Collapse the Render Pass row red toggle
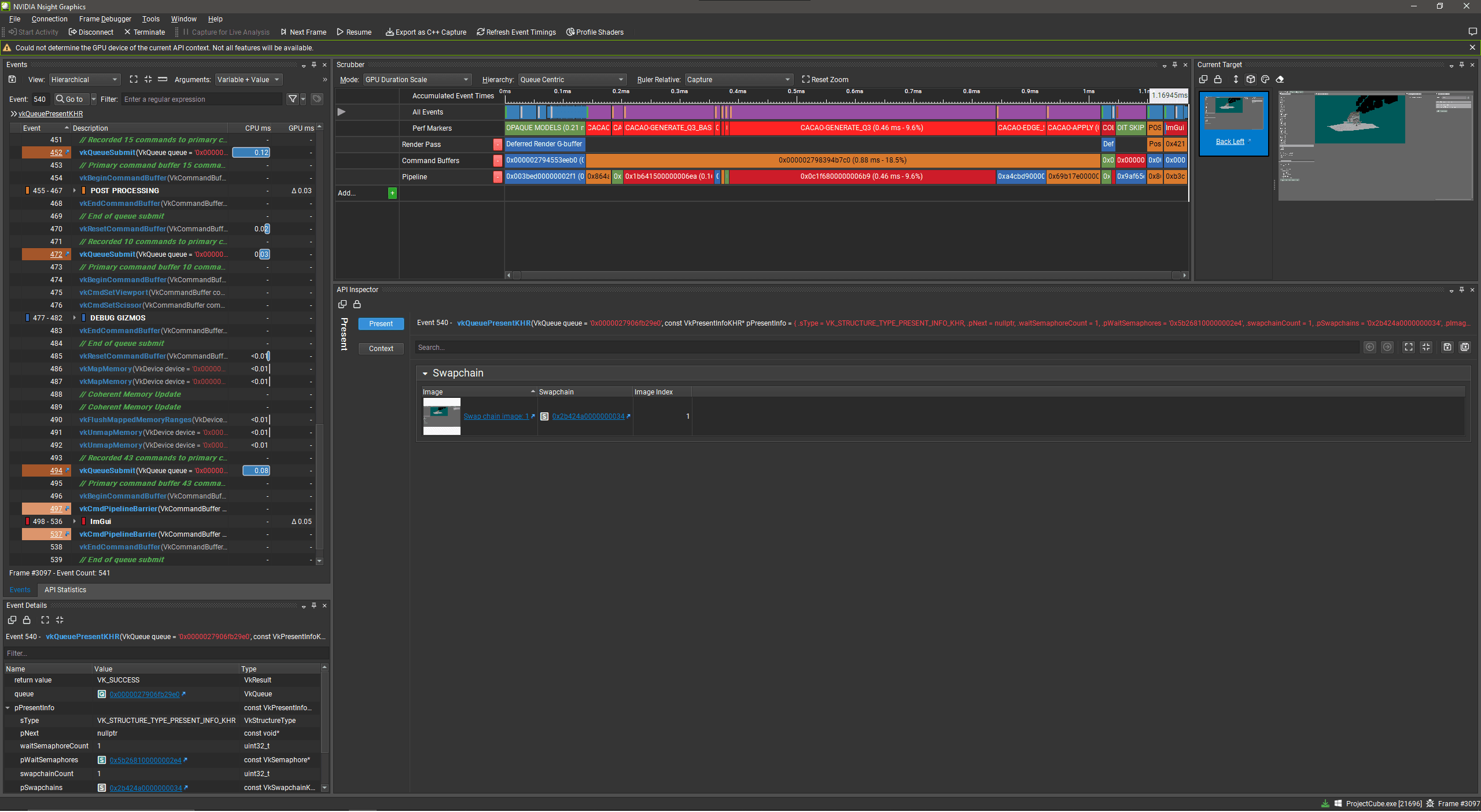This screenshot has width=1481, height=812. [498, 145]
